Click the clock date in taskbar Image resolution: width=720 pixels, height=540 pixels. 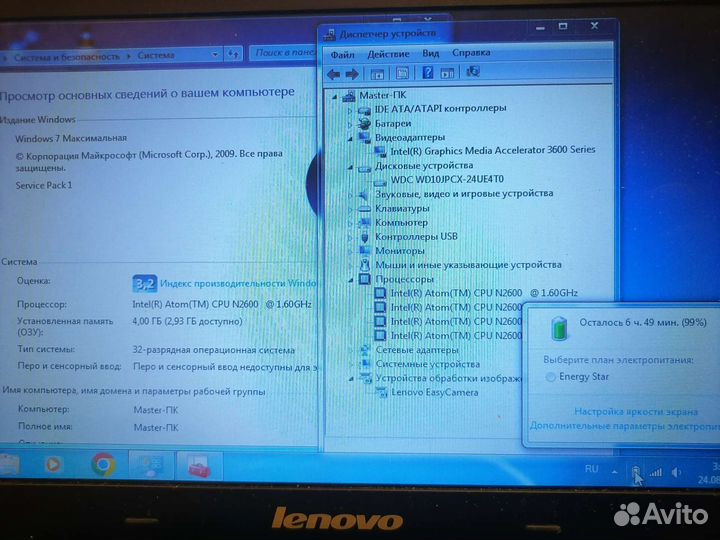[709, 473]
